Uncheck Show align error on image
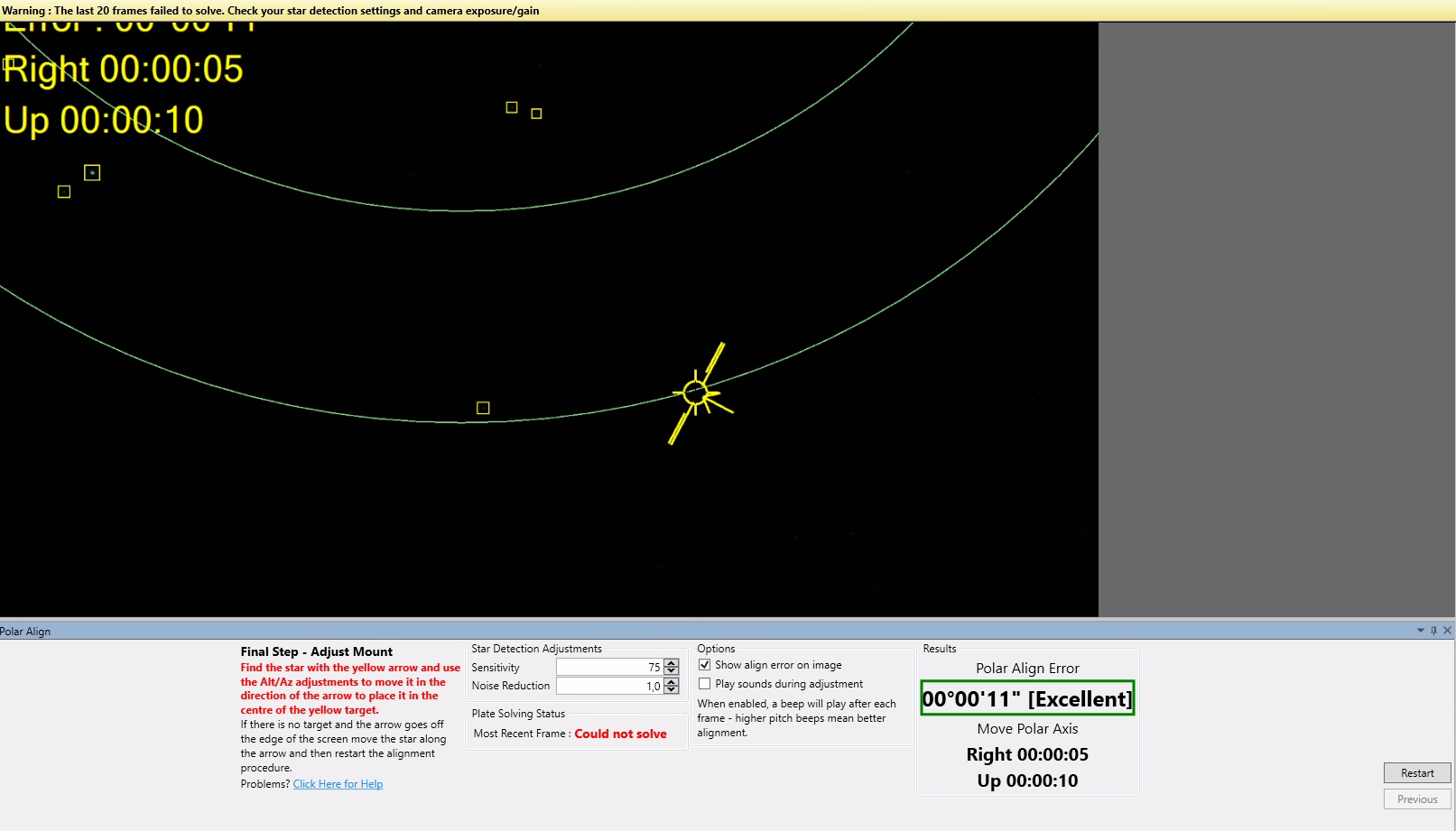Viewport: 1456px width, 831px height. (705, 665)
